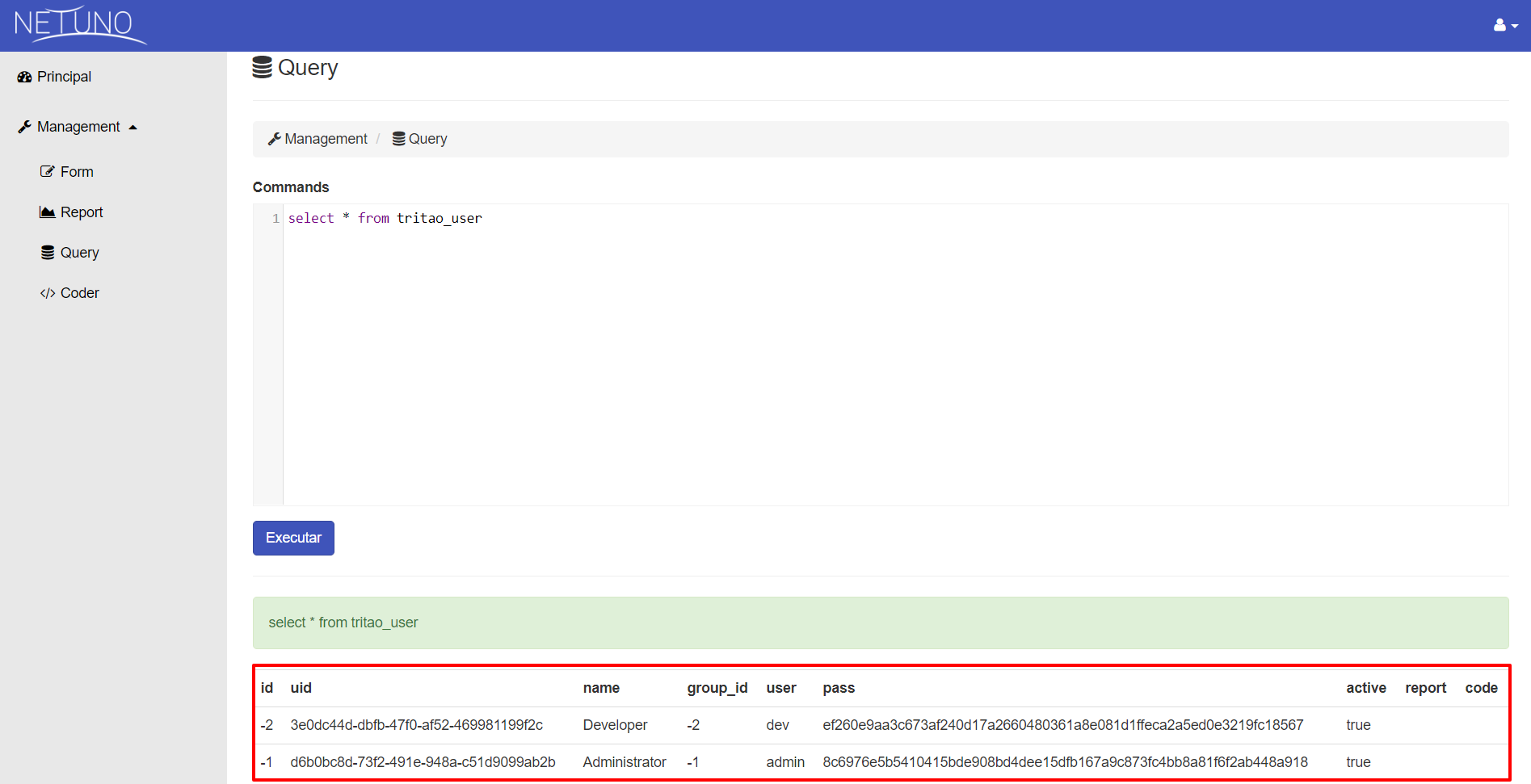
Task: Click the uid cell starting d6b0bc8d
Action: (423, 762)
